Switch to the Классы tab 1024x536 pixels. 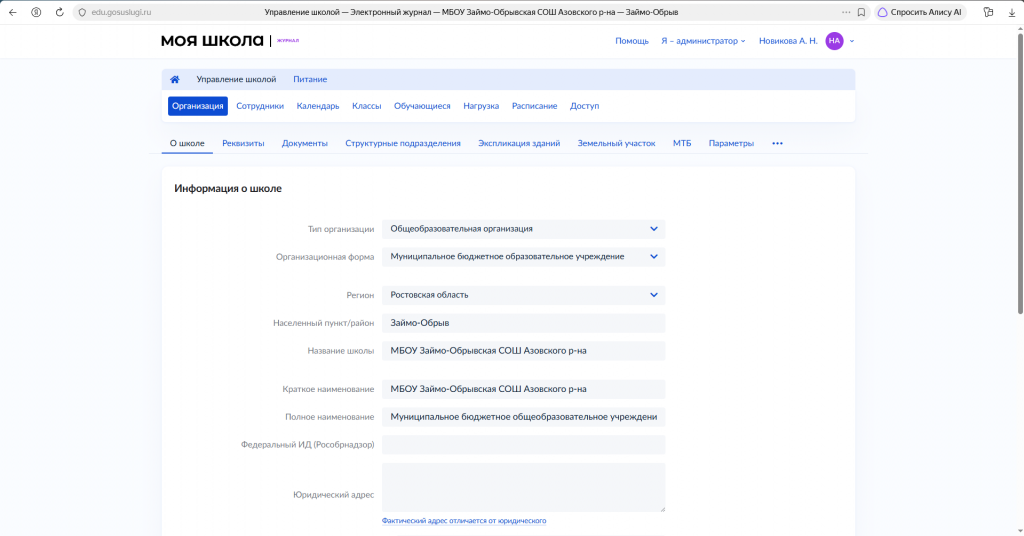click(x=366, y=106)
